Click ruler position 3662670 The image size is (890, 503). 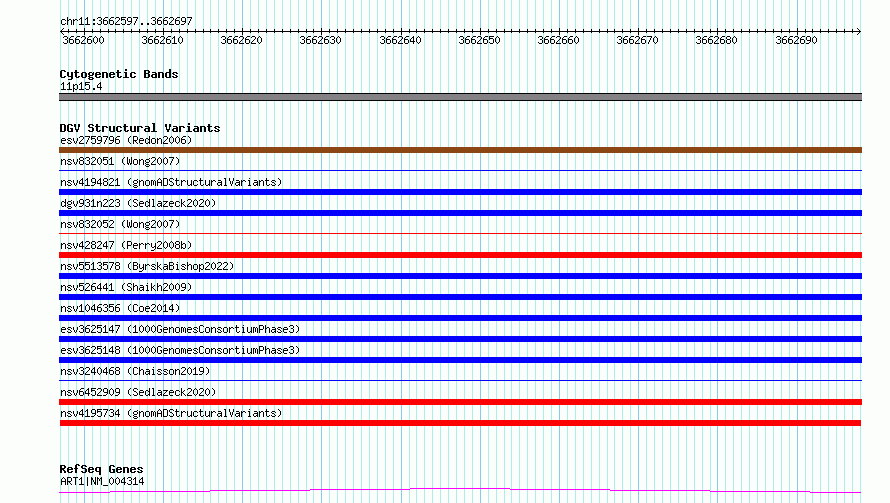(637, 40)
